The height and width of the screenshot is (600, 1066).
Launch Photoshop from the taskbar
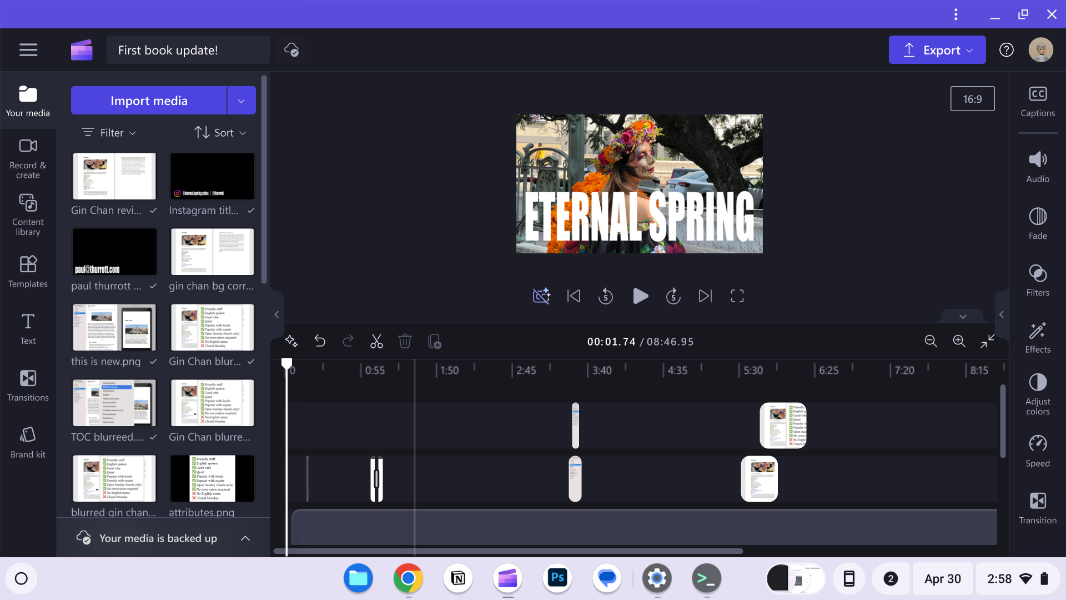pyautogui.click(x=557, y=578)
